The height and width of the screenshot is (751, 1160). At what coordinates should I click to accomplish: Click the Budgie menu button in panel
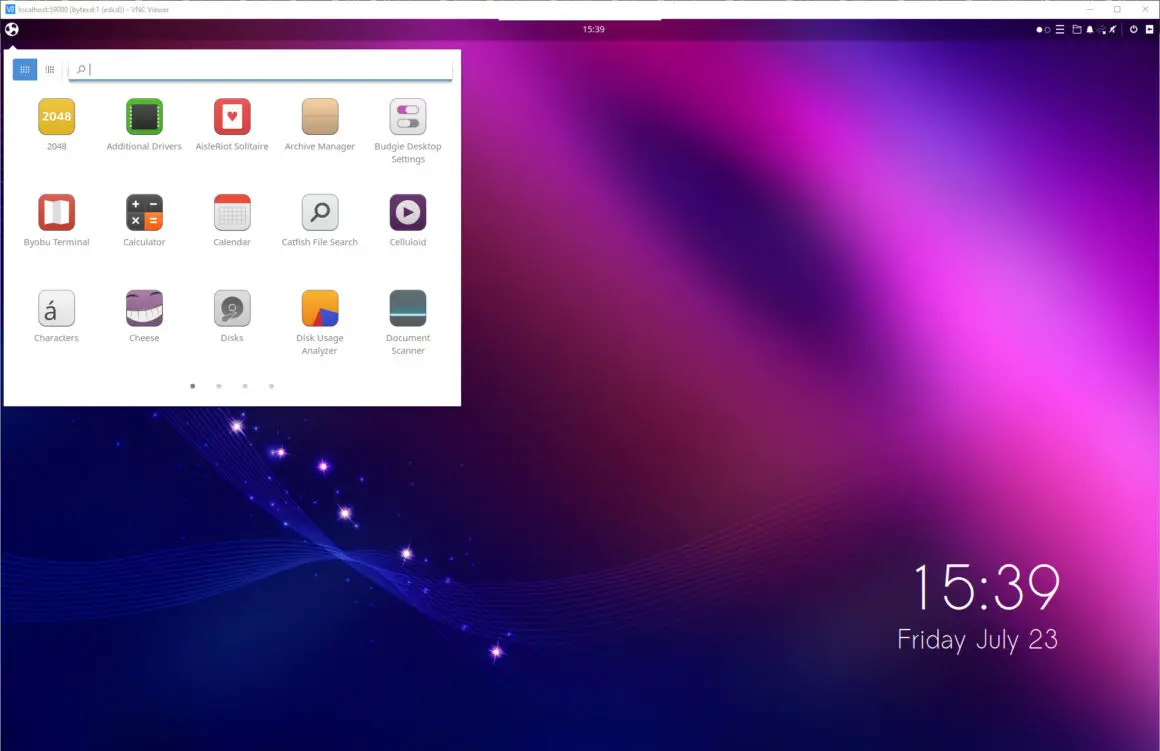[x=12, y=30]
